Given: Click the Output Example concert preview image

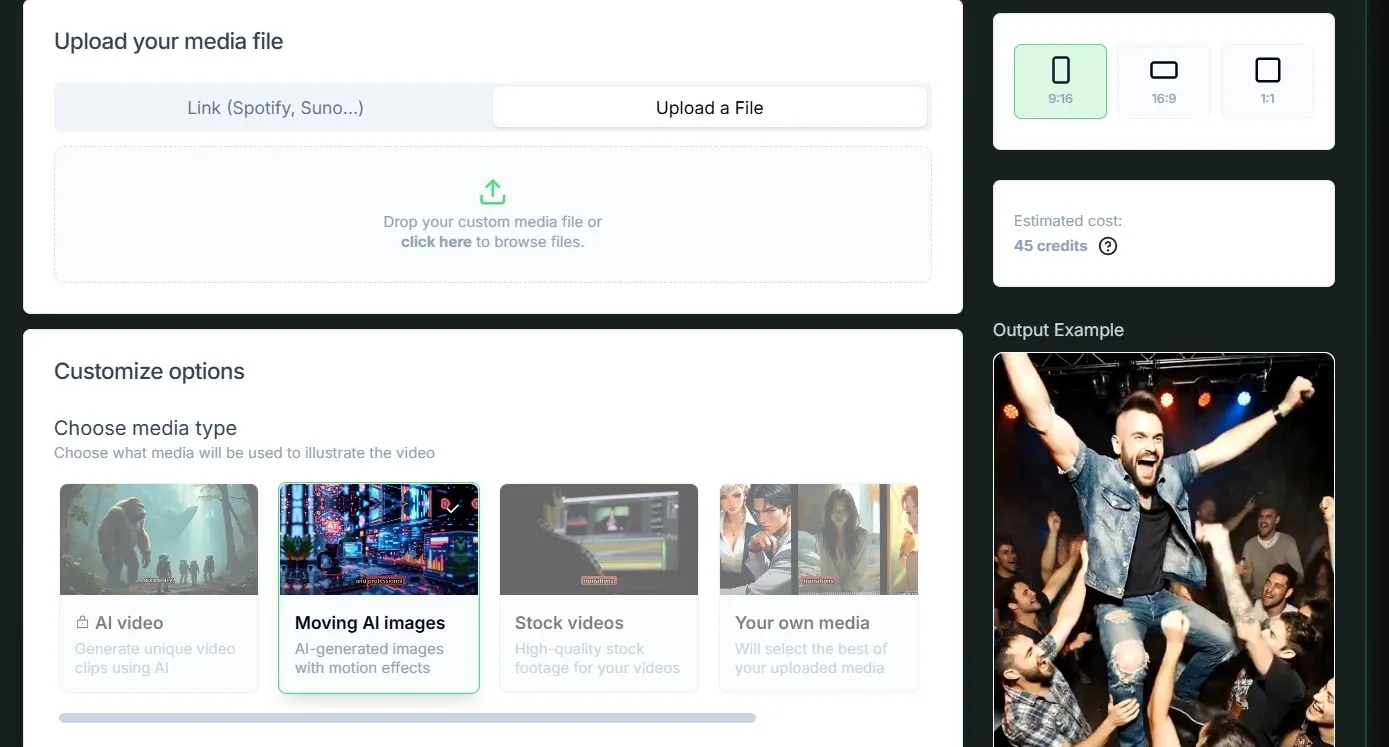Looking at the screenshot, I should click(1164, 550).
